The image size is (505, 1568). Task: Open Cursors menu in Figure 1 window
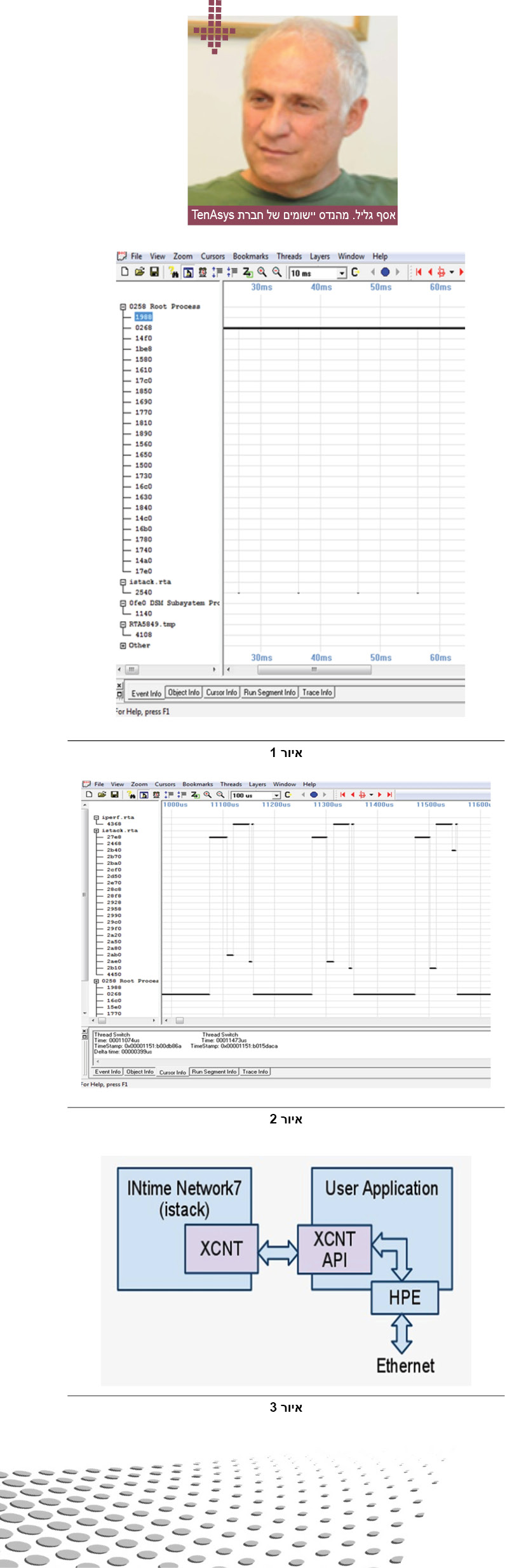tap(213, 257)
